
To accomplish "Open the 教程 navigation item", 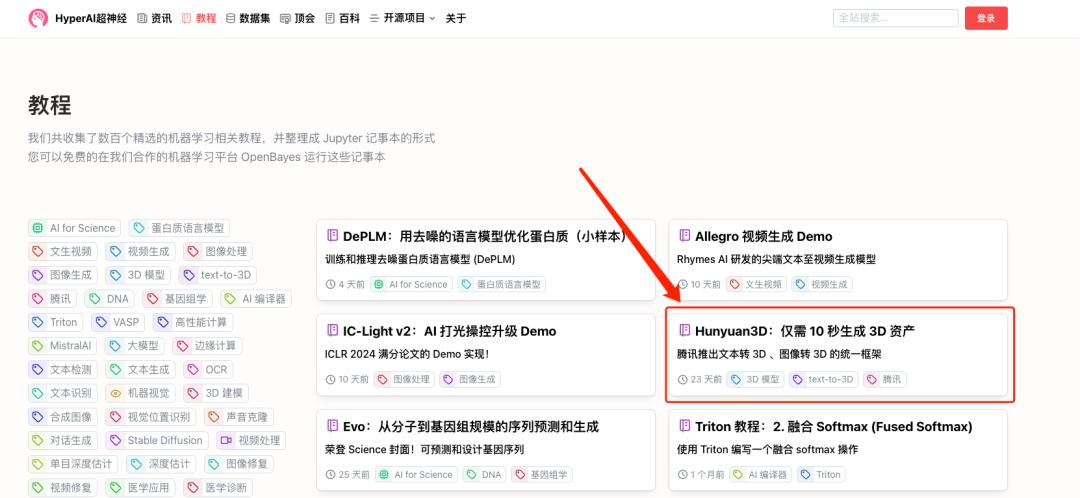I will pyautogui.click(x=199, y=19).
